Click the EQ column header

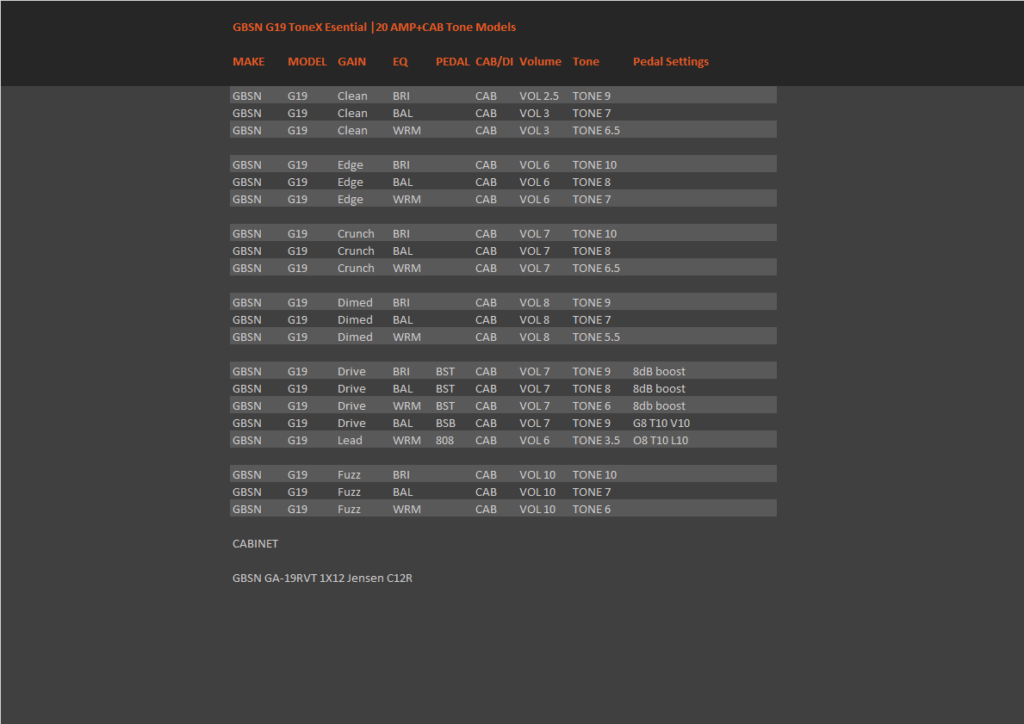pos(400,61)
